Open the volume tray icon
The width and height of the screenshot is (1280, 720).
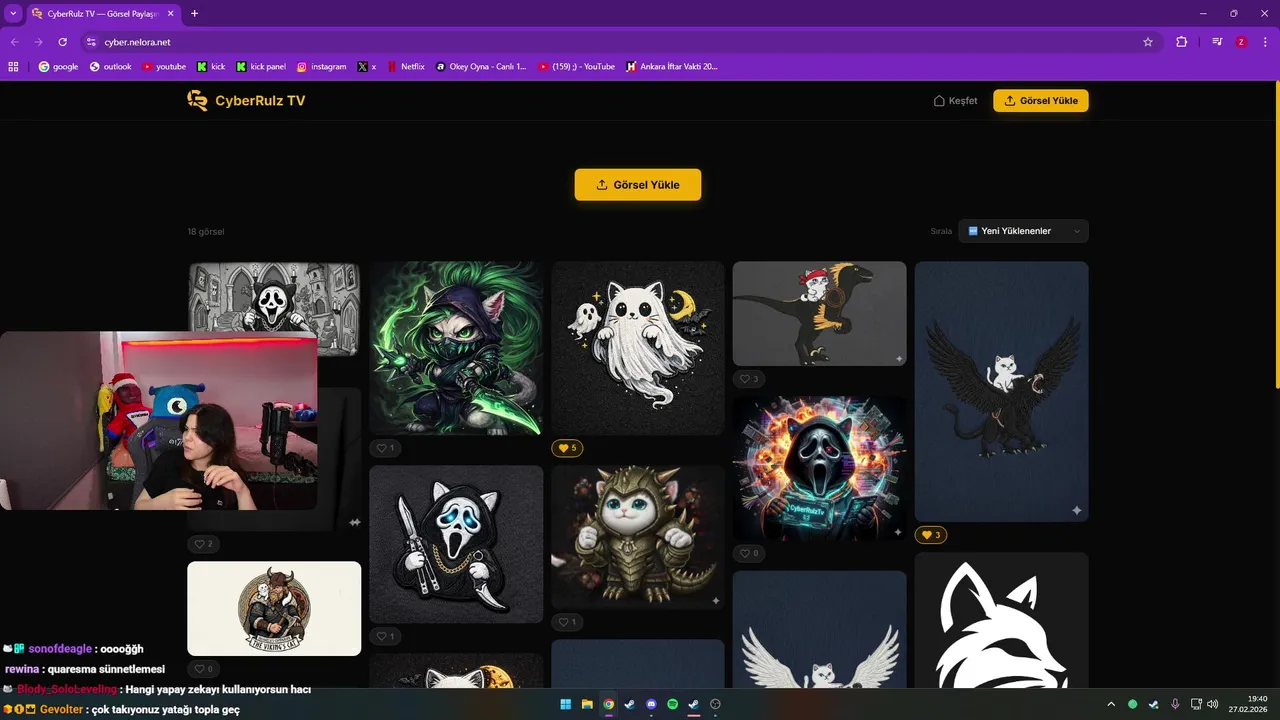pyautogui.click(x=1213, y=704)
